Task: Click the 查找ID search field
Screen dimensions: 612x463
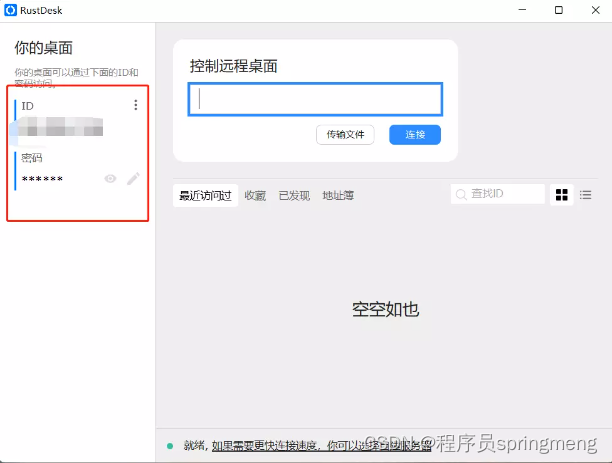Action: point(505,194)
